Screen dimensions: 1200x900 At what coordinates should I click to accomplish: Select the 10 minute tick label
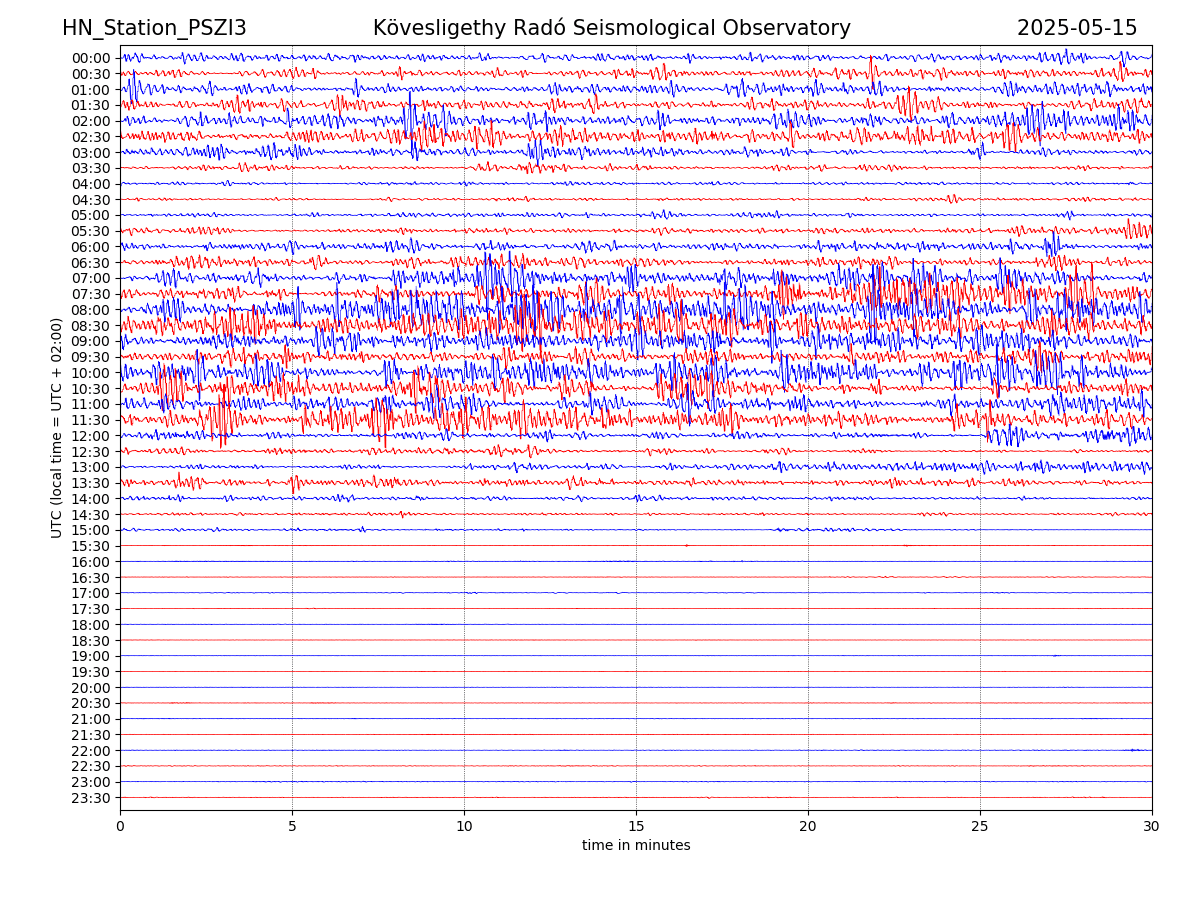pyautogui.click(x=464, y=826)
